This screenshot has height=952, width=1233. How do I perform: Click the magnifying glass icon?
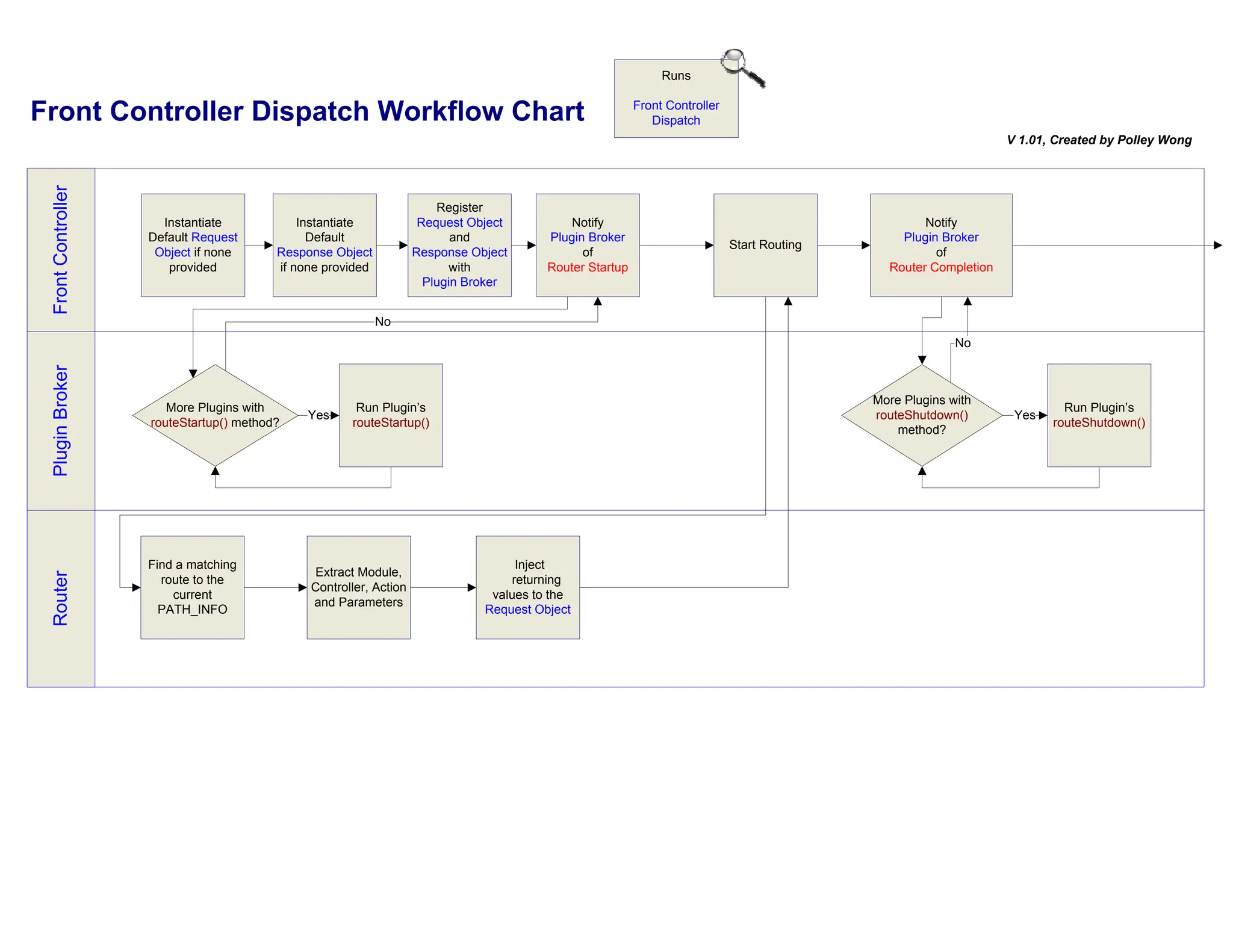tap(742, 67)
